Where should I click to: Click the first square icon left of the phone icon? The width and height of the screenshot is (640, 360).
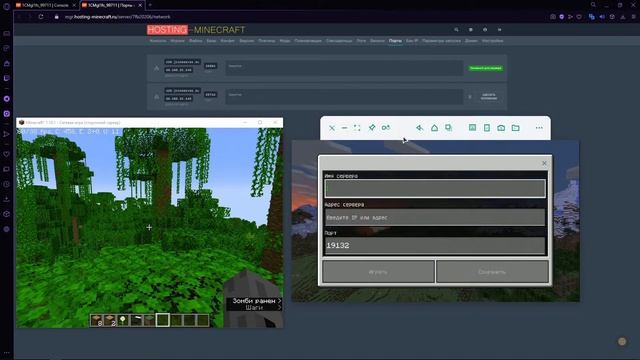click(x=472, y=128)
